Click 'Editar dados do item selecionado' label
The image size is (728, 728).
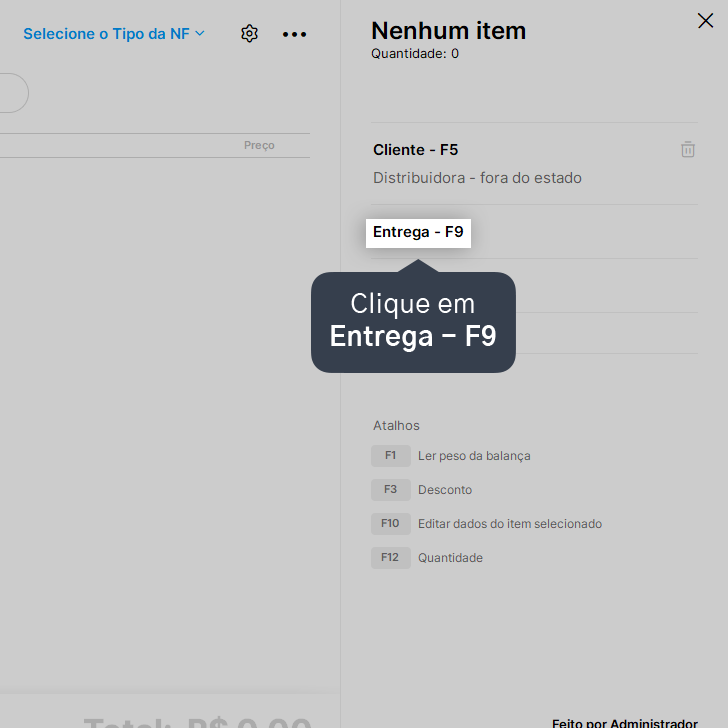510,524
